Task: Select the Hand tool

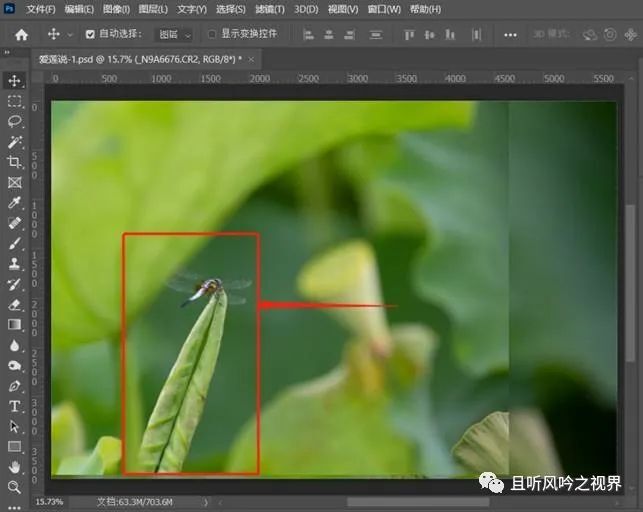Action: 14,467
